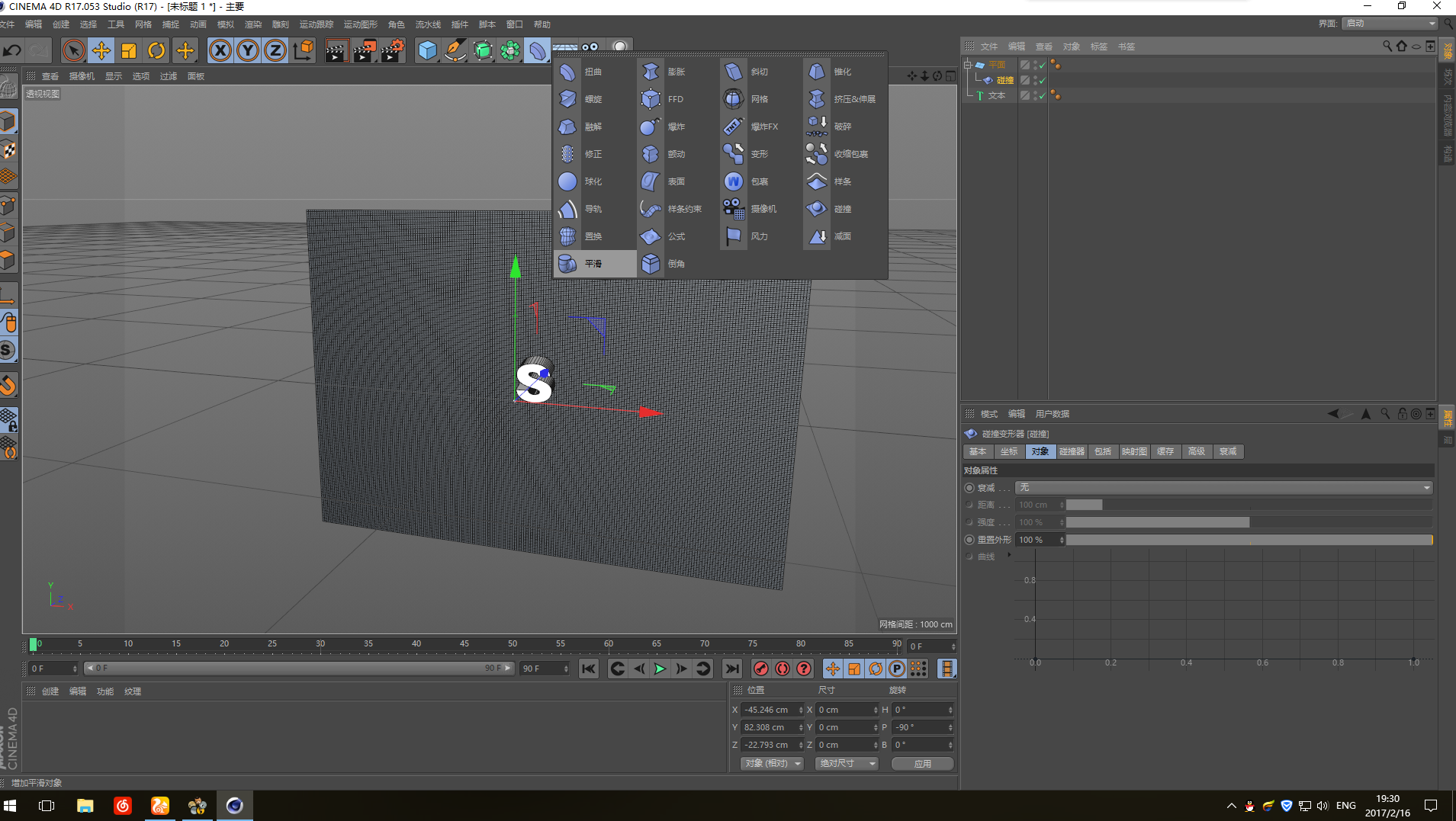The image size is (1456, 821).
Task: Toggle Y axis lock
Action: pyautogui.click(x=248, y=51)
